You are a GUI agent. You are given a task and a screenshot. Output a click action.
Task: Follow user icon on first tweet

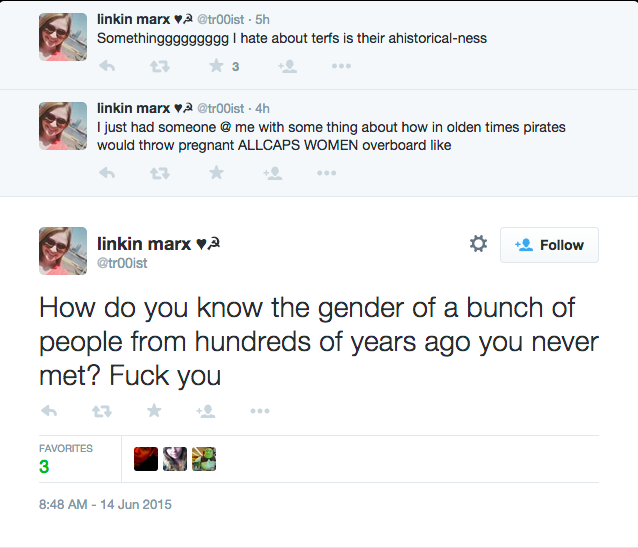click(287, 67)
